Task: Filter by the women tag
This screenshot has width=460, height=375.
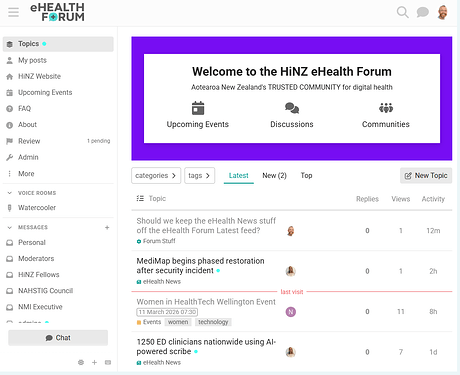Action: click(x=178, y=322)
